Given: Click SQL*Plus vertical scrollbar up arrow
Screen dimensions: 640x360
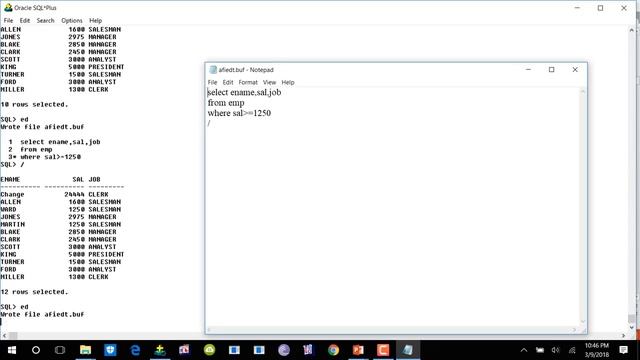Looking at the screenshot, I should (632, 30).
